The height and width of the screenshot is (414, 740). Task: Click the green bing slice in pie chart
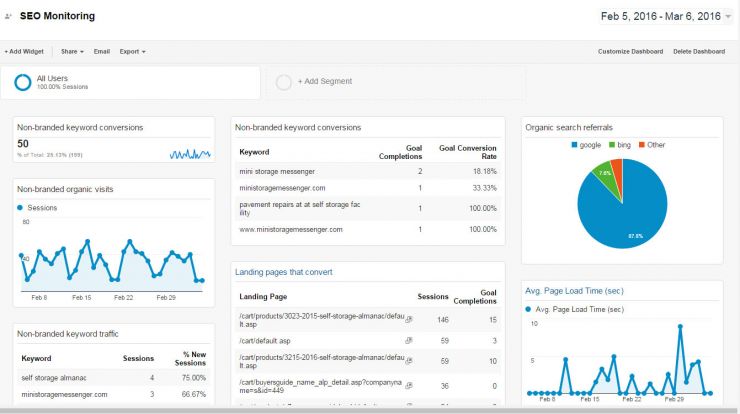pos(605,177)
